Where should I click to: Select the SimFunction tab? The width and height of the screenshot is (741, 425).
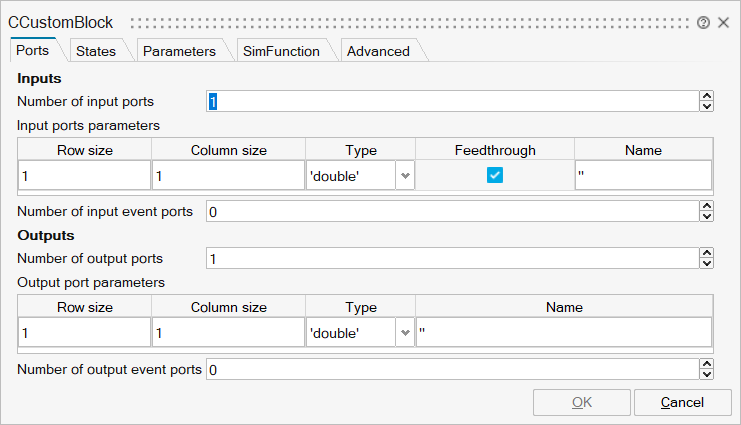[x=281, y=51]
